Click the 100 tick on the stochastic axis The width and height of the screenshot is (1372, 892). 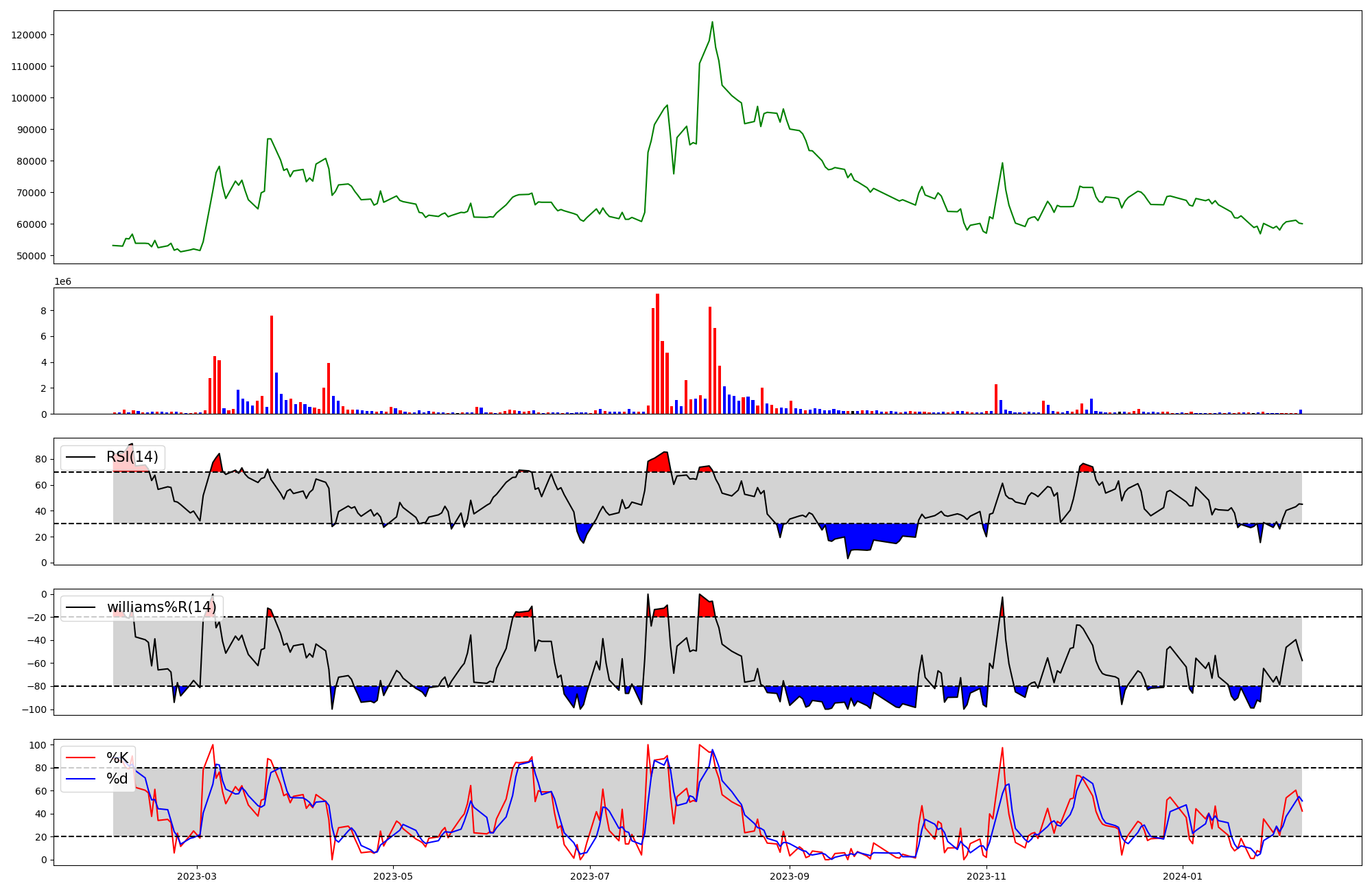pyautogui.click(x=39, y=745)
